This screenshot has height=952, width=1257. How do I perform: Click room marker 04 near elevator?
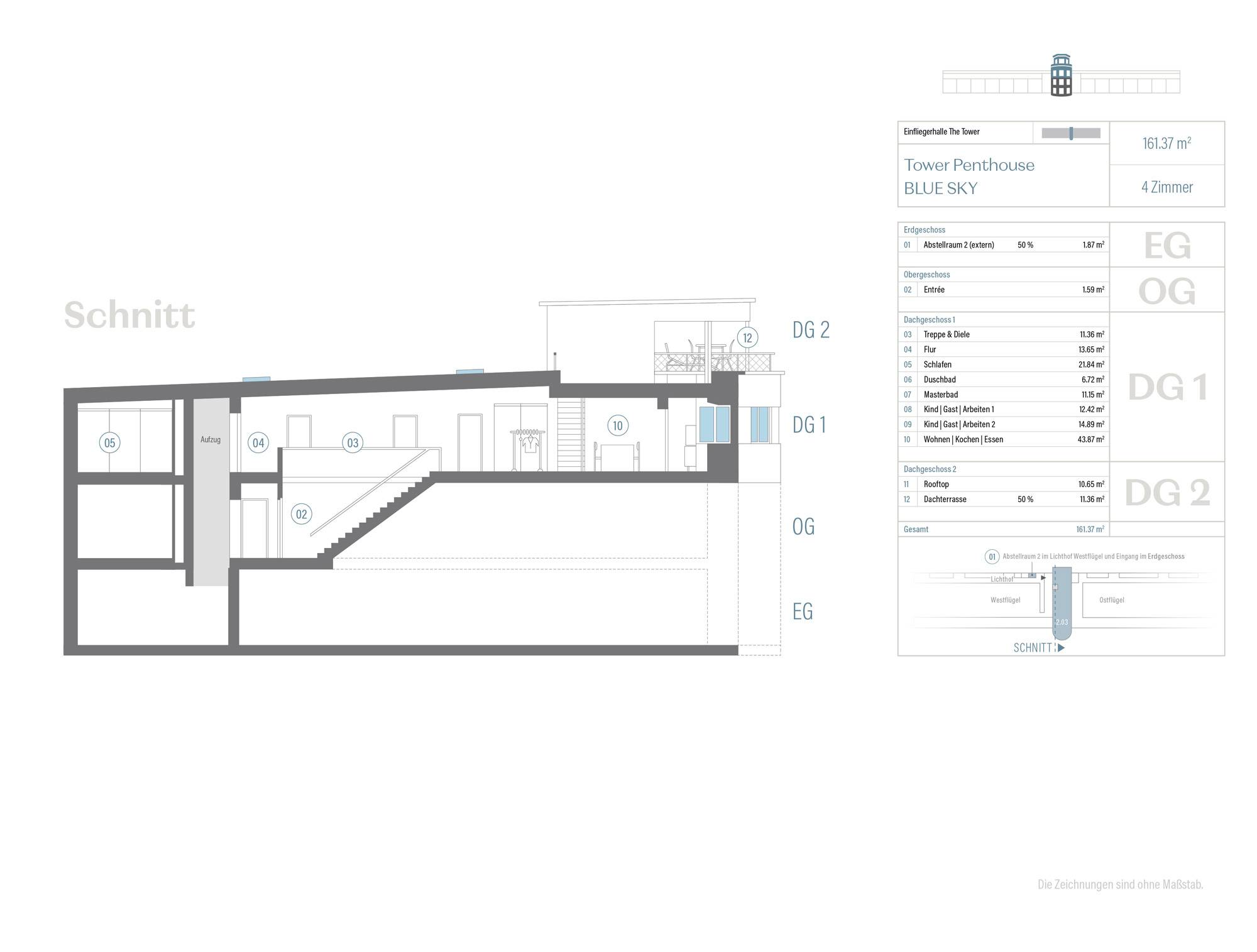point(258,443)
